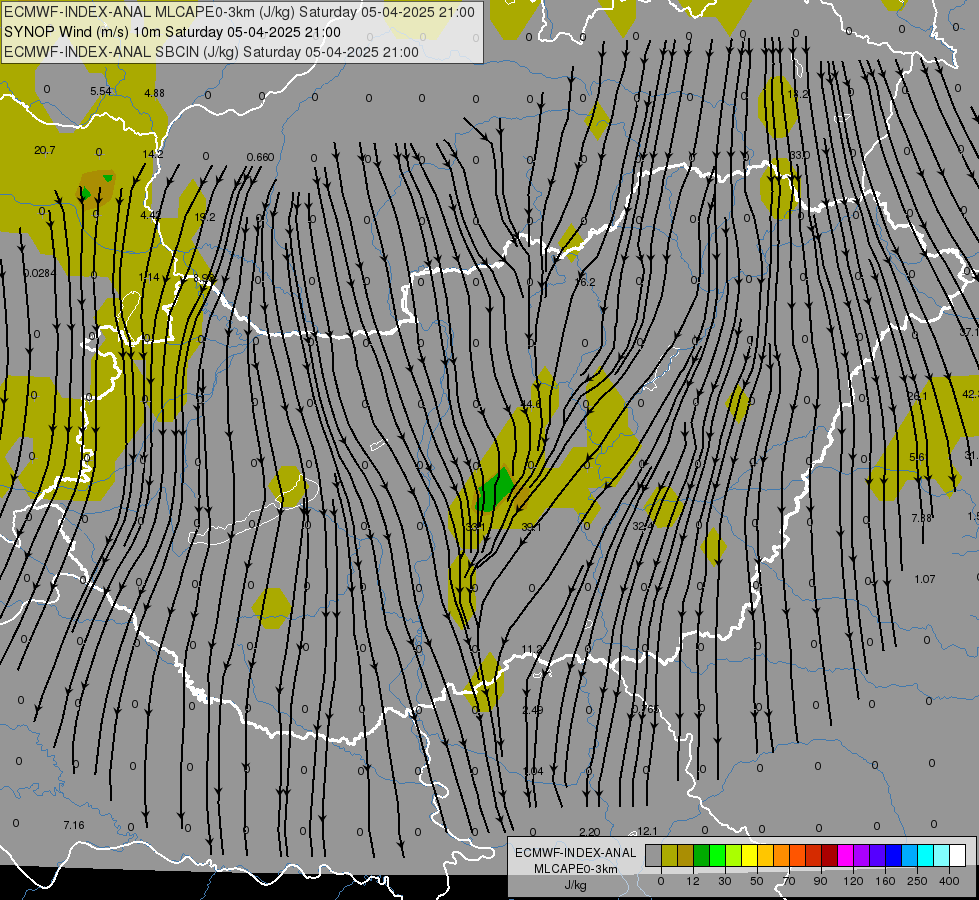Click the map value 0.765
The image size is (979, 900).
click(x=645, y=709)
